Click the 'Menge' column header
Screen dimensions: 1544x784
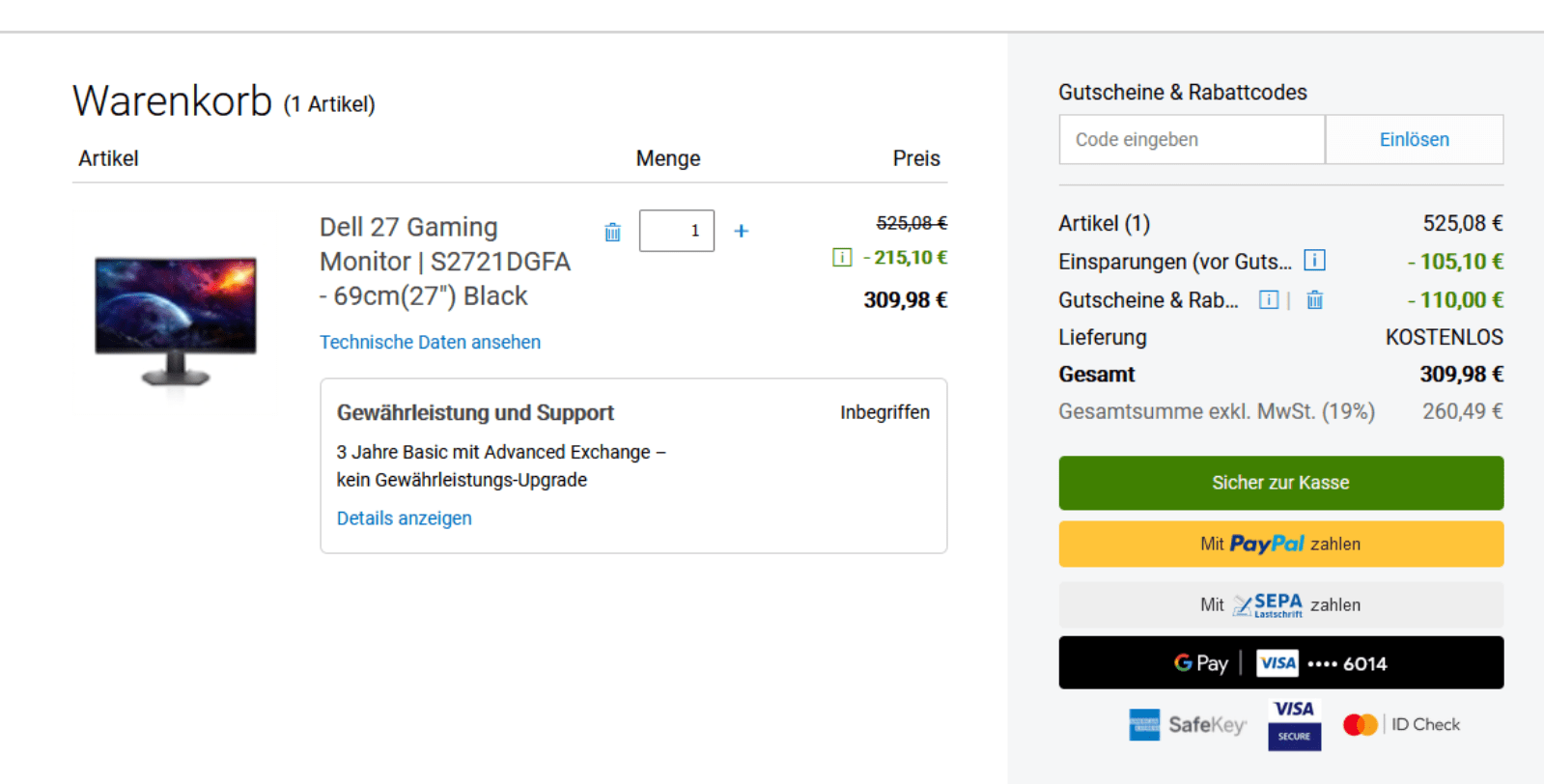coord(667,158)
